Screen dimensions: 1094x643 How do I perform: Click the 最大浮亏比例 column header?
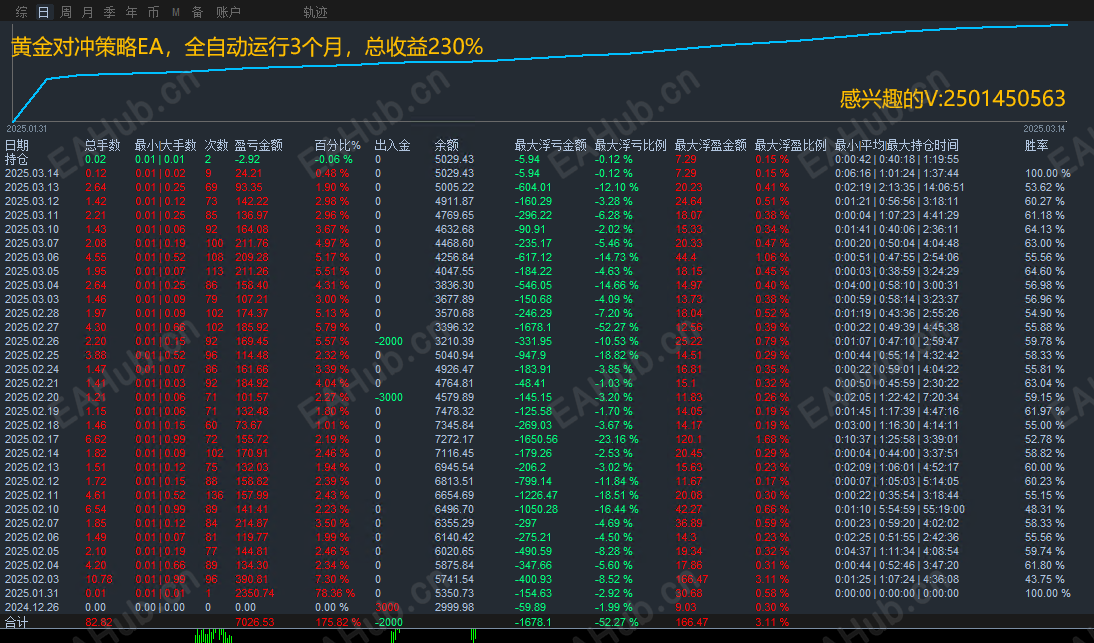click(631, 145)
